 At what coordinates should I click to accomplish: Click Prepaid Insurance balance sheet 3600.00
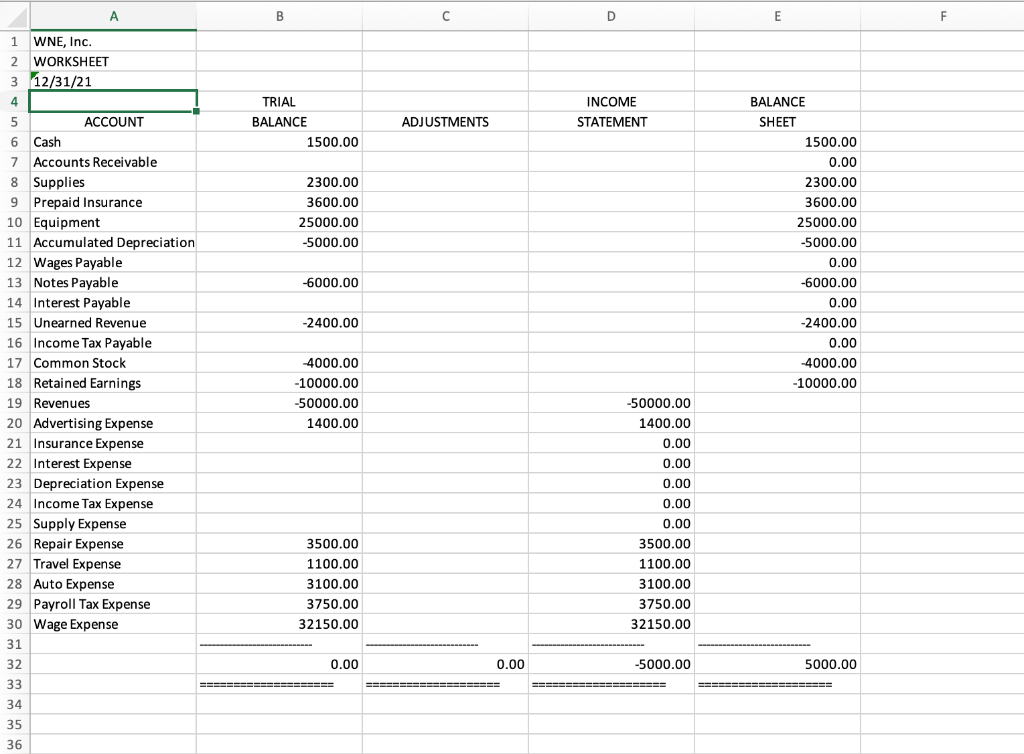click(777, 202)
